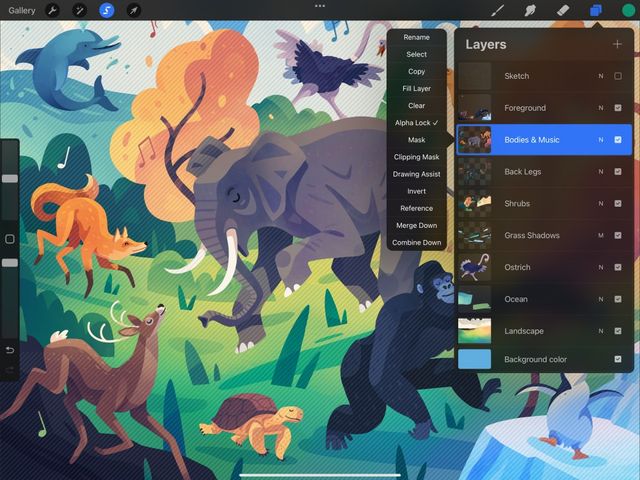Return to Gallery

(22, 11)
